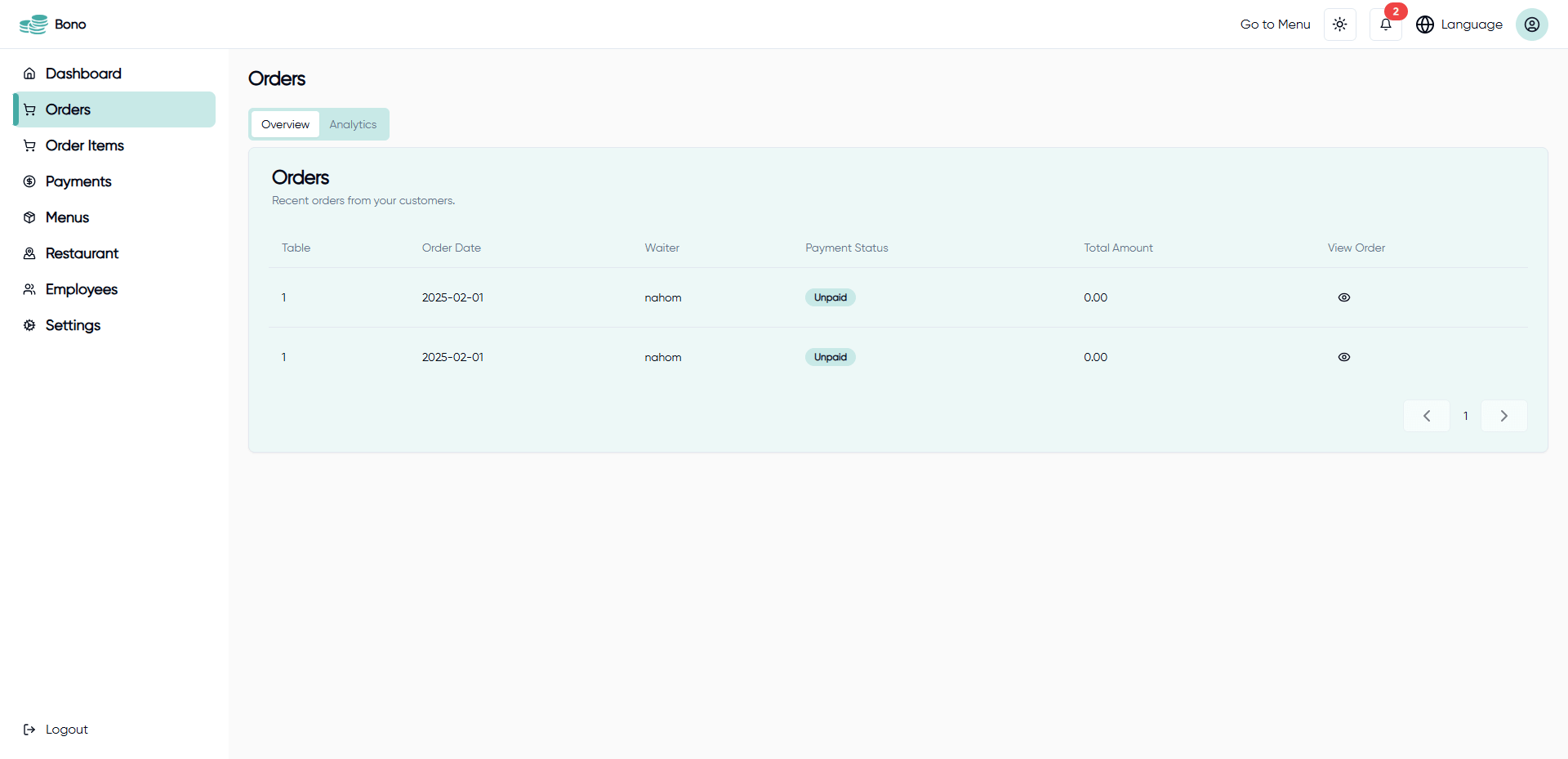Click the globe icon beside Language
The width and height of the screenshot is (1568, 759).
coord(1425,25)
